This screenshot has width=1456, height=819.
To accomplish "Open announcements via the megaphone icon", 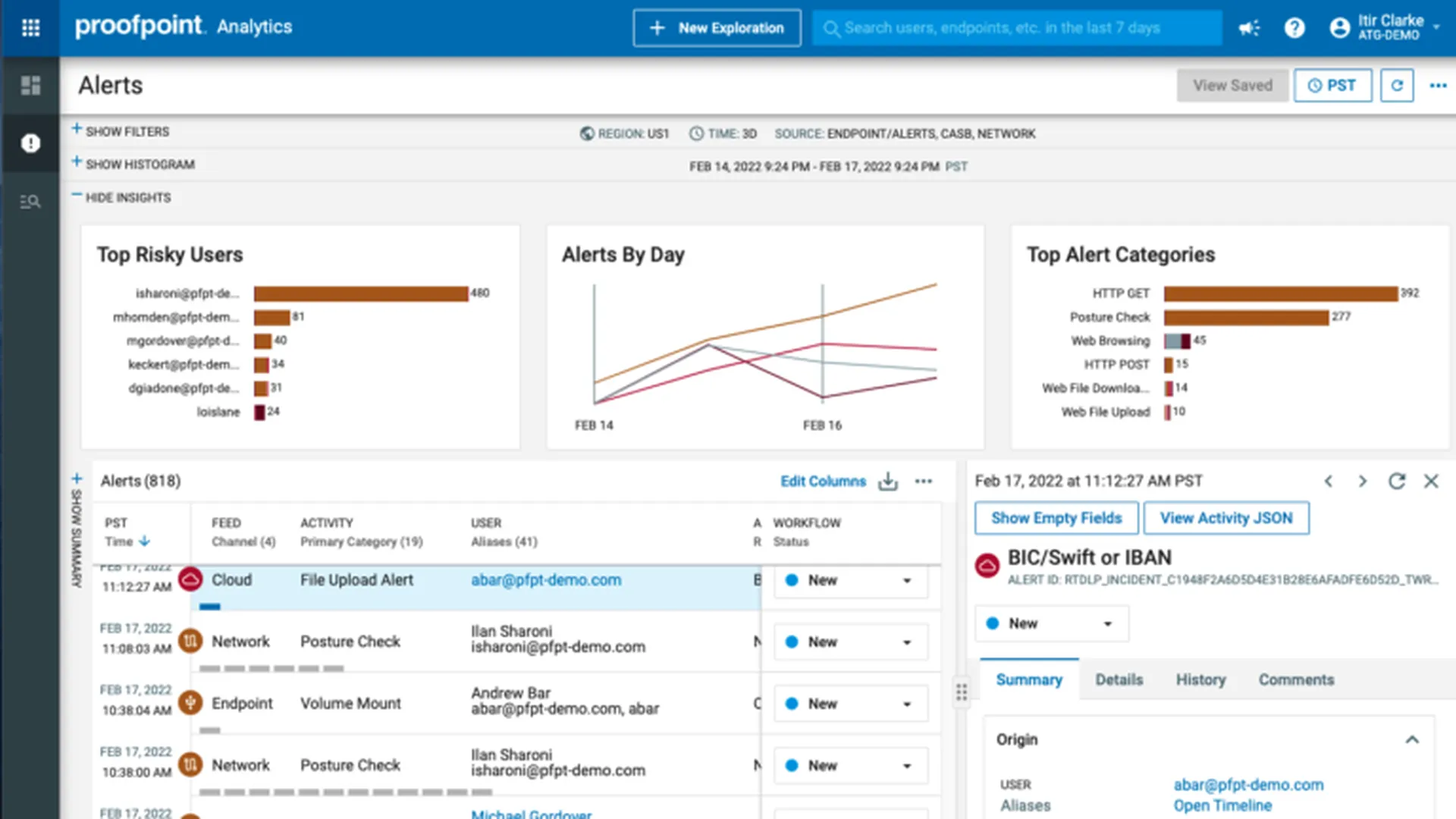I will point(1249,28).
